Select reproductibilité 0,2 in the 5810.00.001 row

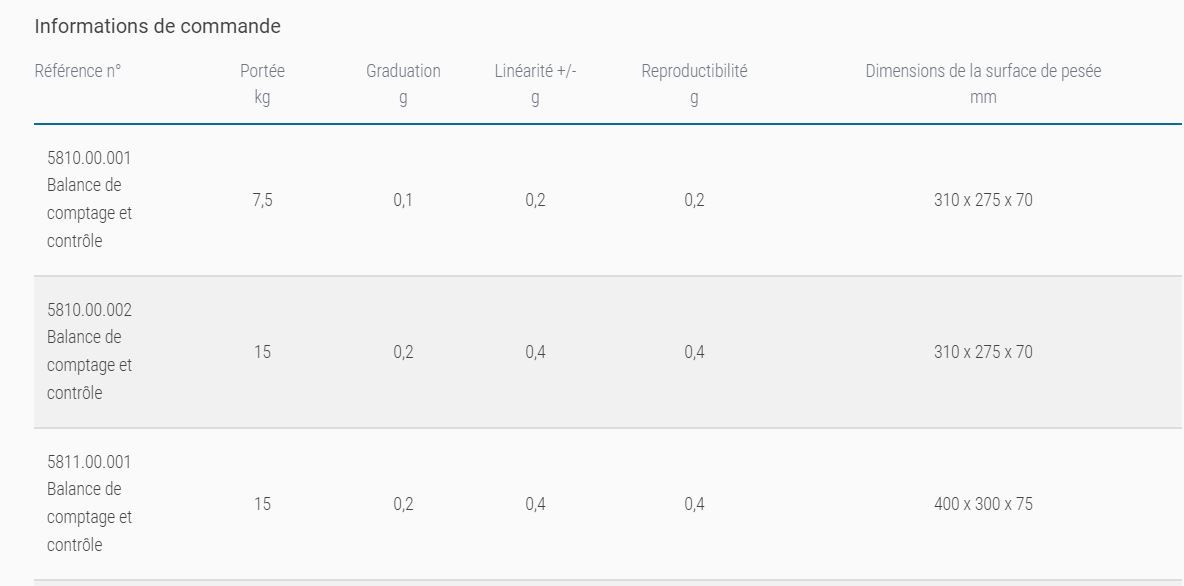coord(694,200)
